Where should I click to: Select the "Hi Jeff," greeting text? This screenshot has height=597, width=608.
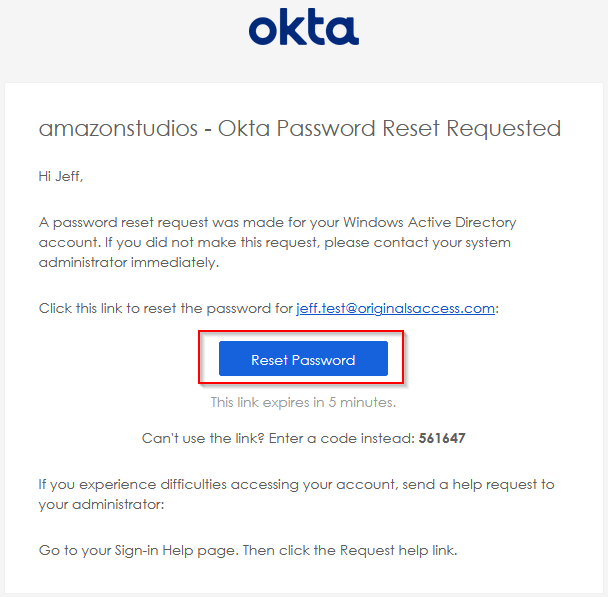(x=61, y=177)
